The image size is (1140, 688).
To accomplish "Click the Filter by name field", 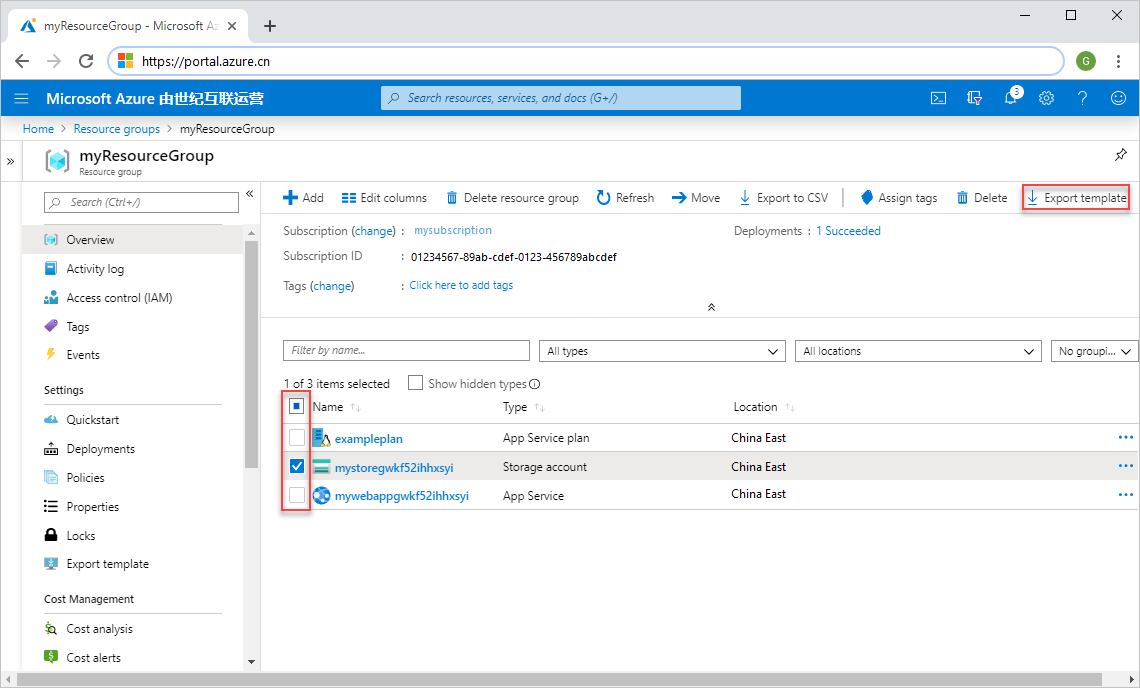I will 406,351.
